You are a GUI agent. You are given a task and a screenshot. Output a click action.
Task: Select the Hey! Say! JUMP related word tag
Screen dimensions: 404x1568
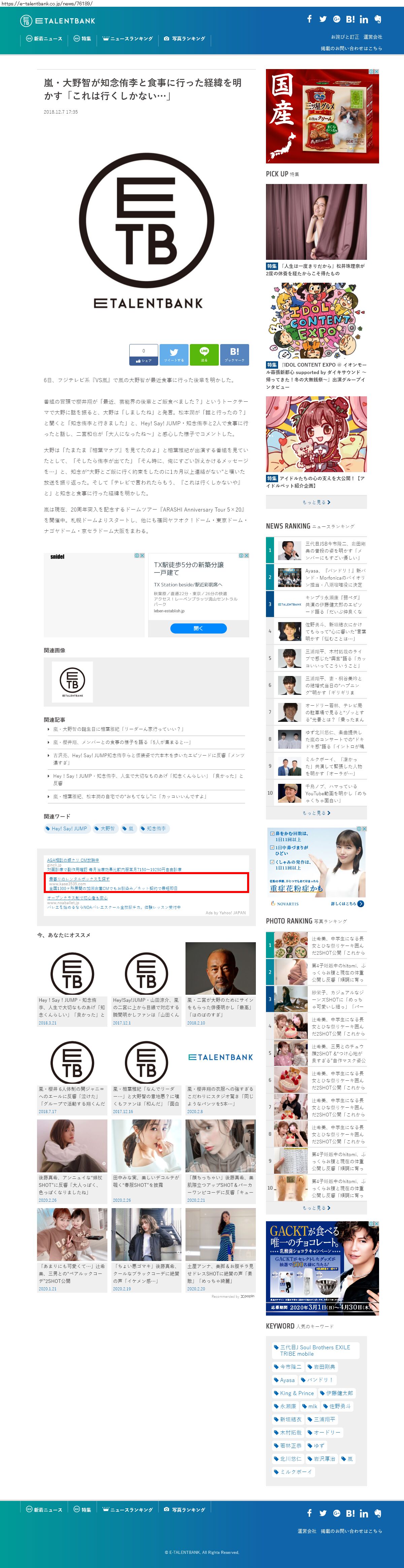pyautogui.click(x=66, y=828)
